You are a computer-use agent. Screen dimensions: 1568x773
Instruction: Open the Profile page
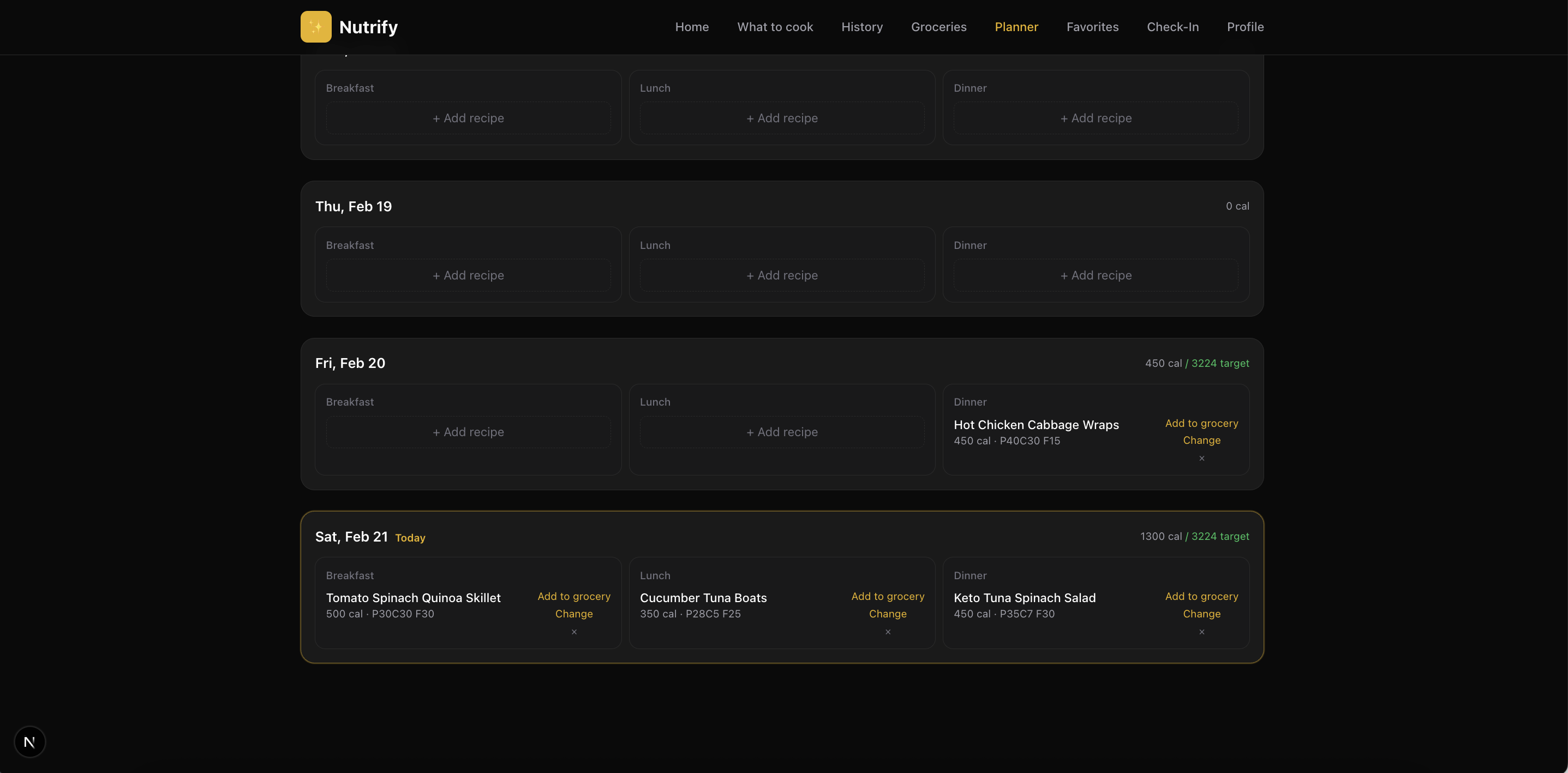coord(1245,27)
